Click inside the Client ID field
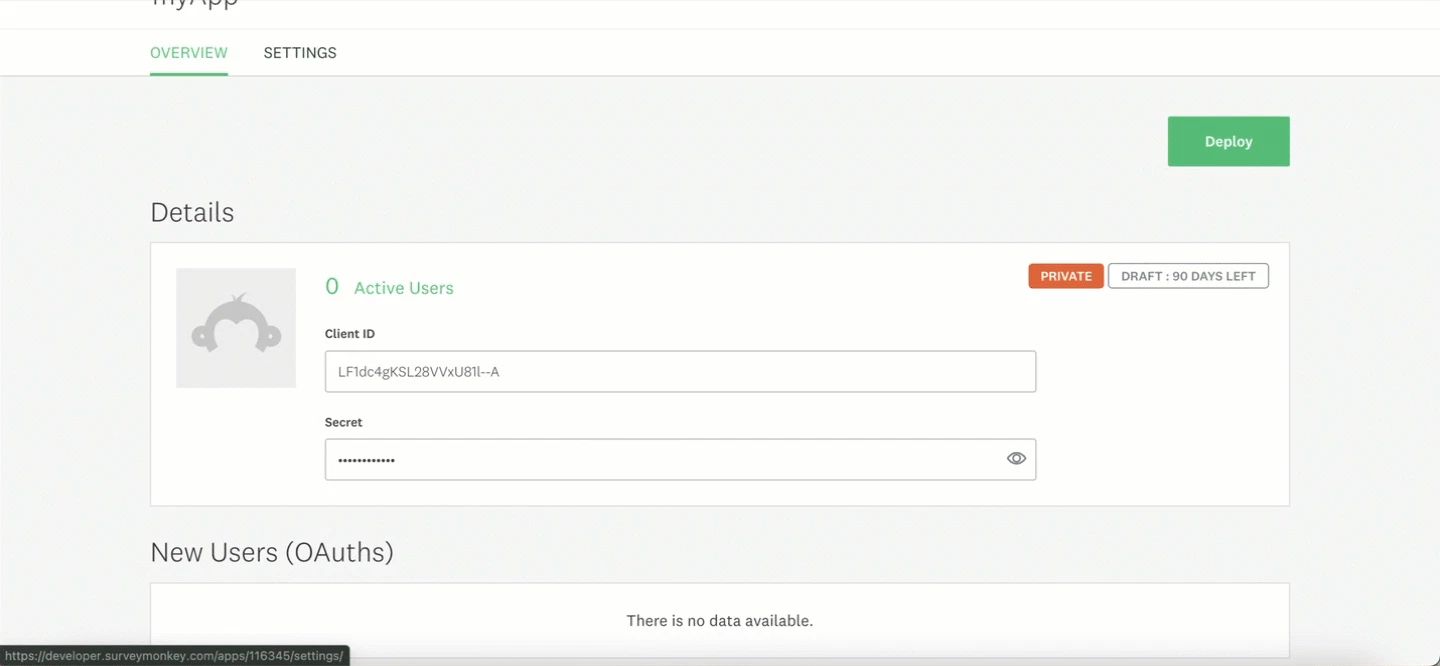This screenshot has height=666, width=1440. tap(680, 371)
